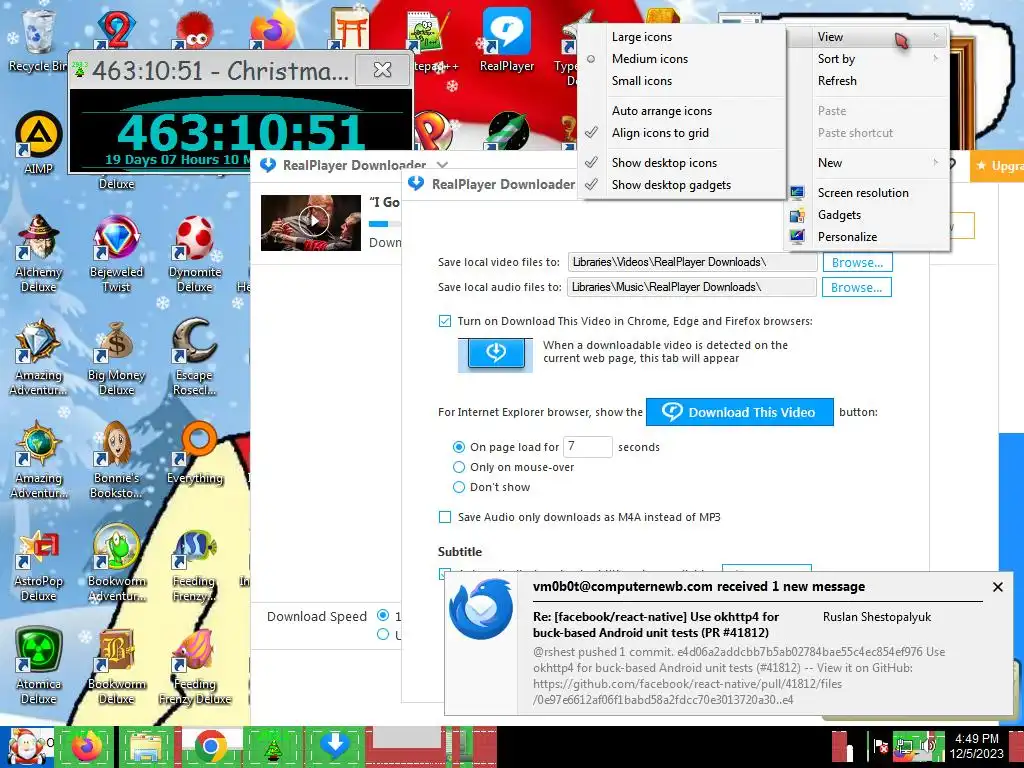Dismiss the Thunderbird new message notification

[x=997, y=587]
